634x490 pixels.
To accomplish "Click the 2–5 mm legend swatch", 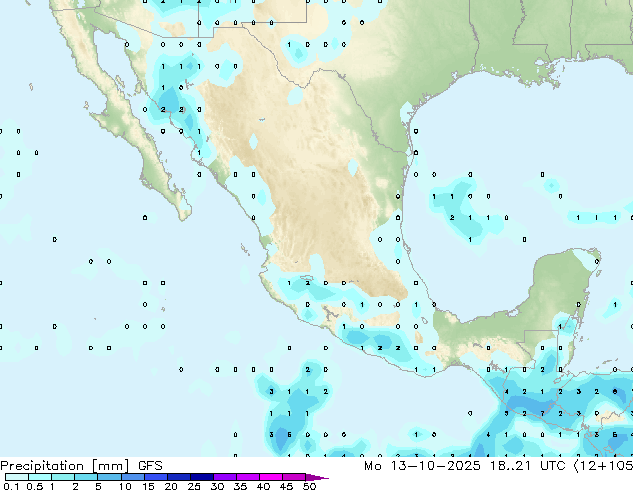I will (86, 477).
